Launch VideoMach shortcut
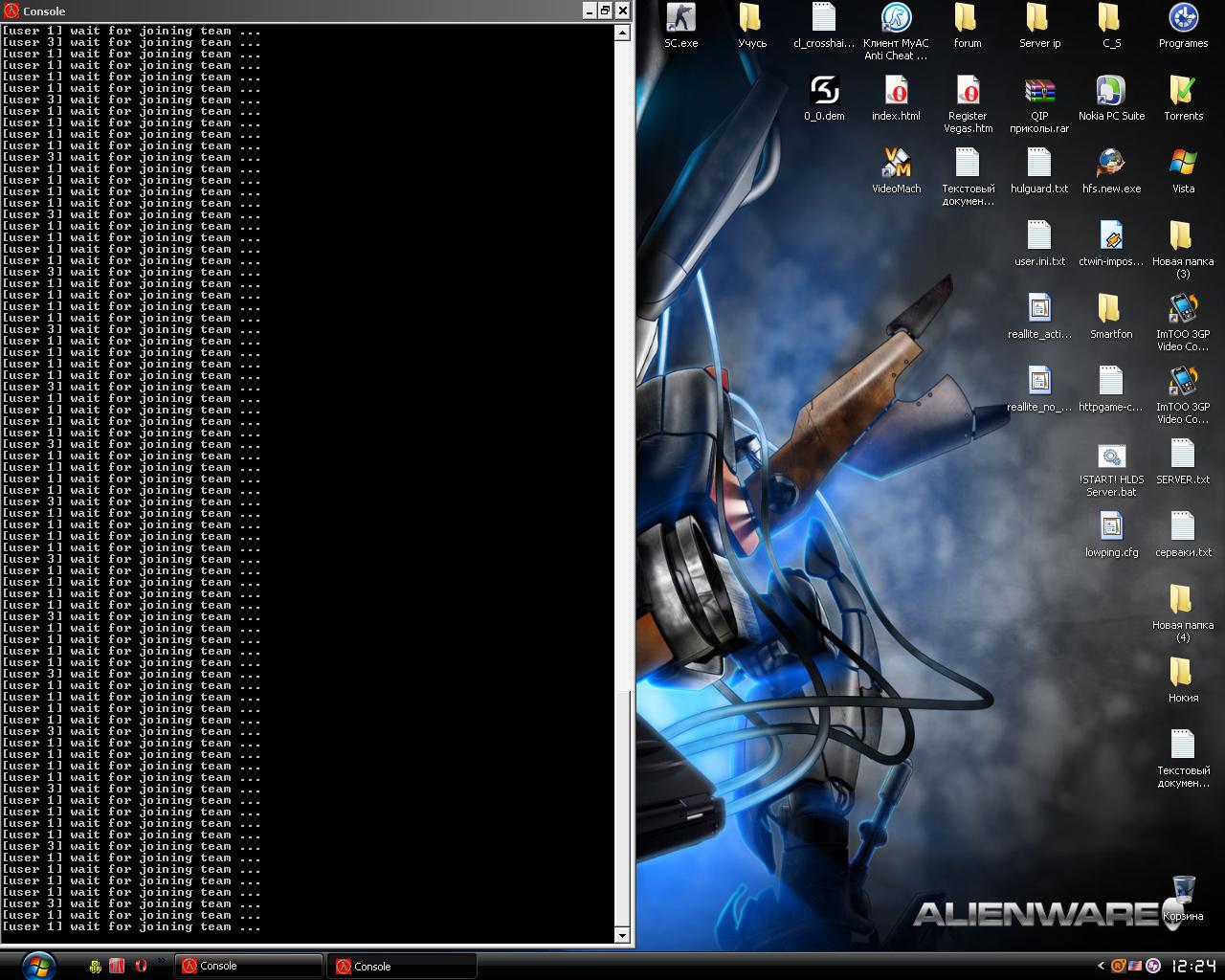Screen dimensions: 1225x980 tap(896, 170)
